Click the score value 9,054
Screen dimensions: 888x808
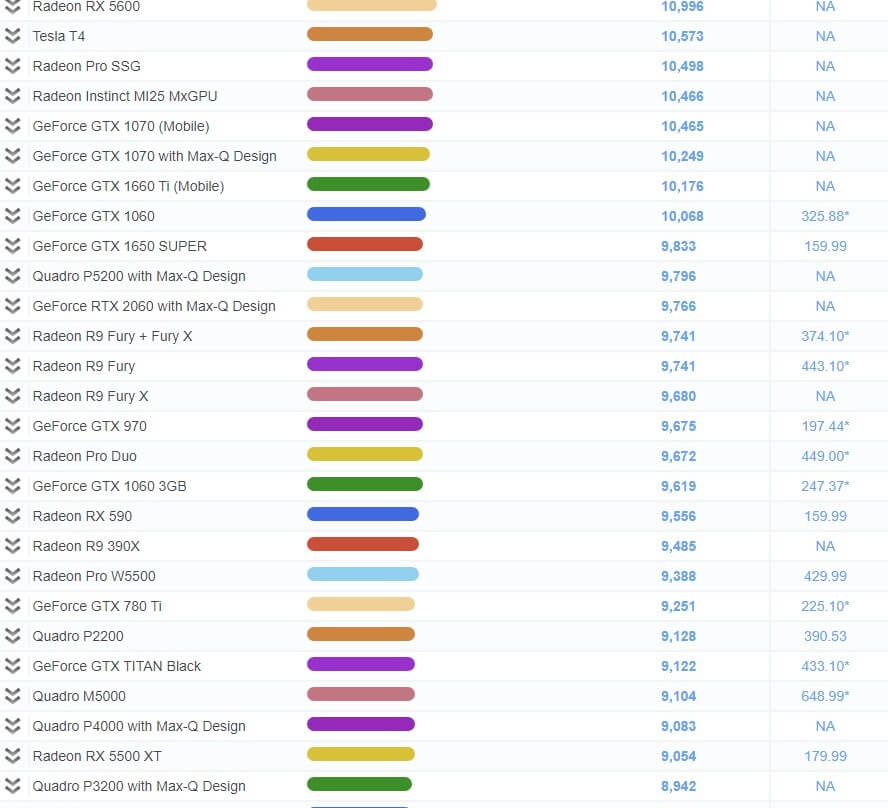[x=678, y=756]
